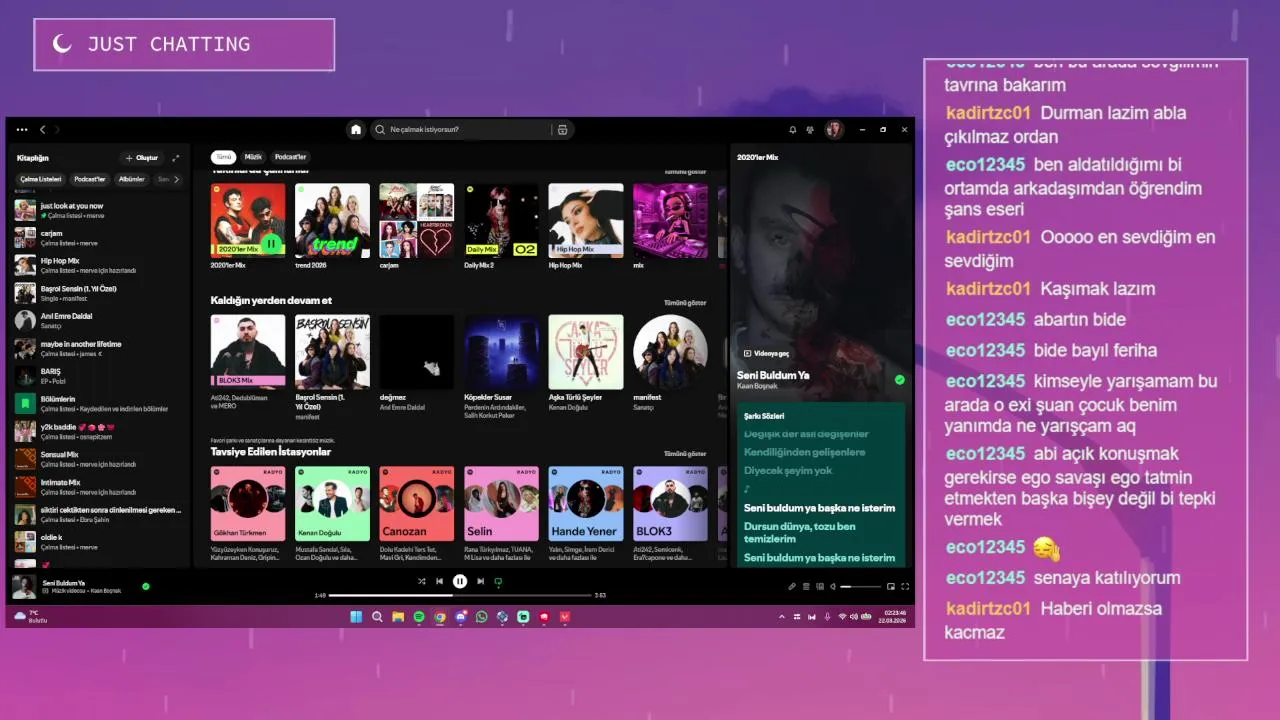This screenshot has width=1280, height=720.
Task: Open taskbar search magnifier
Action: [x=377, y=617]
